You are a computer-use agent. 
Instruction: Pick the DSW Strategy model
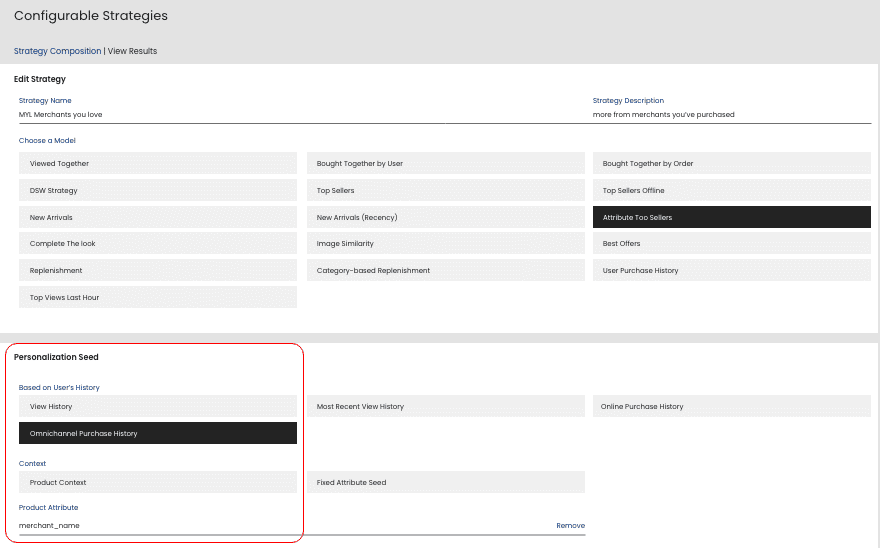(x=158, y=190)
